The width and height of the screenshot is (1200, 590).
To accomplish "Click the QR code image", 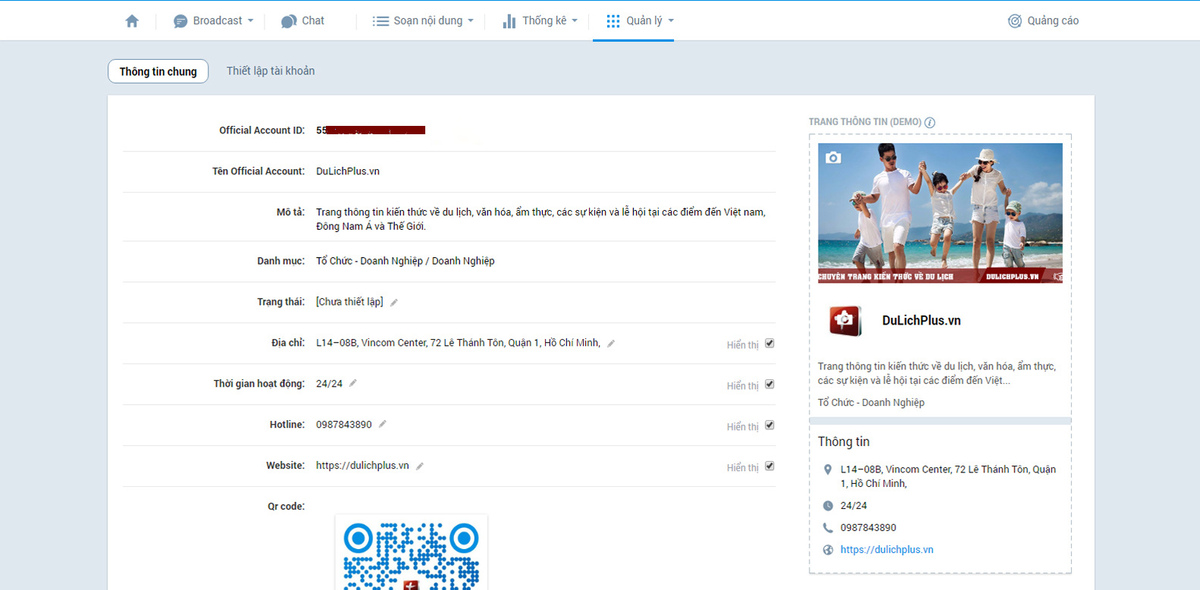I will click(411, 552).
